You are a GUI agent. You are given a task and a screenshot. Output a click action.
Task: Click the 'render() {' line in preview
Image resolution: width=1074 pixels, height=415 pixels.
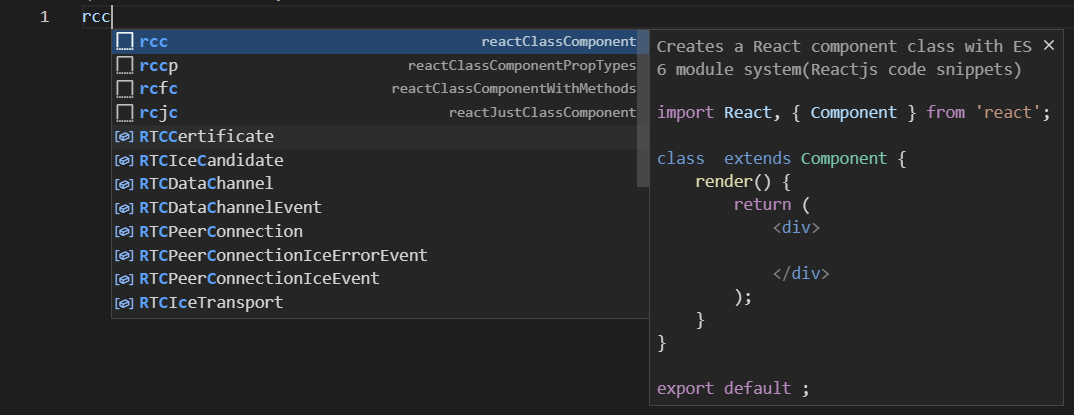(743, 182)
